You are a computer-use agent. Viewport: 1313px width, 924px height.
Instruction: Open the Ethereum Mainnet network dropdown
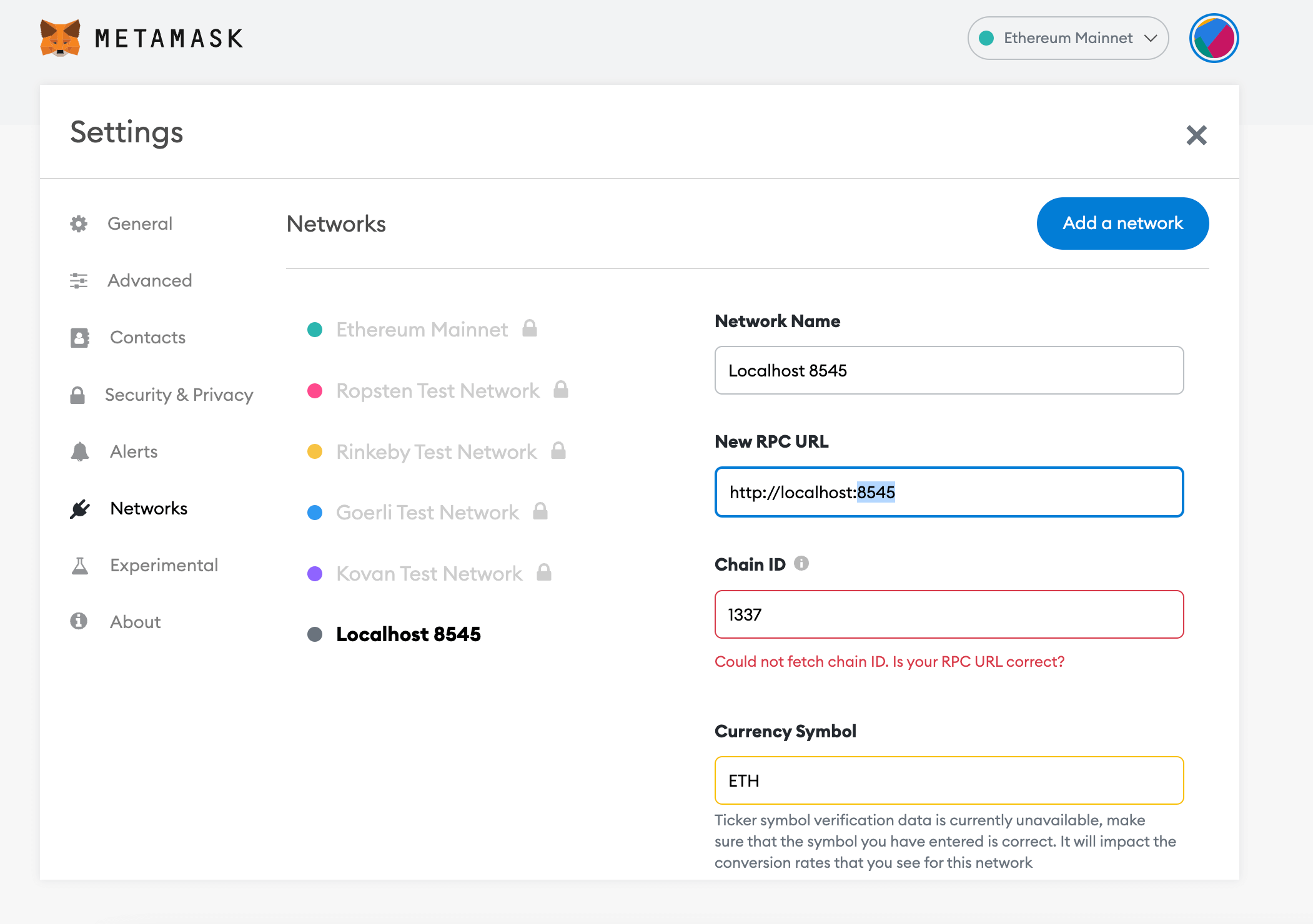click(x=1068, y=38)
